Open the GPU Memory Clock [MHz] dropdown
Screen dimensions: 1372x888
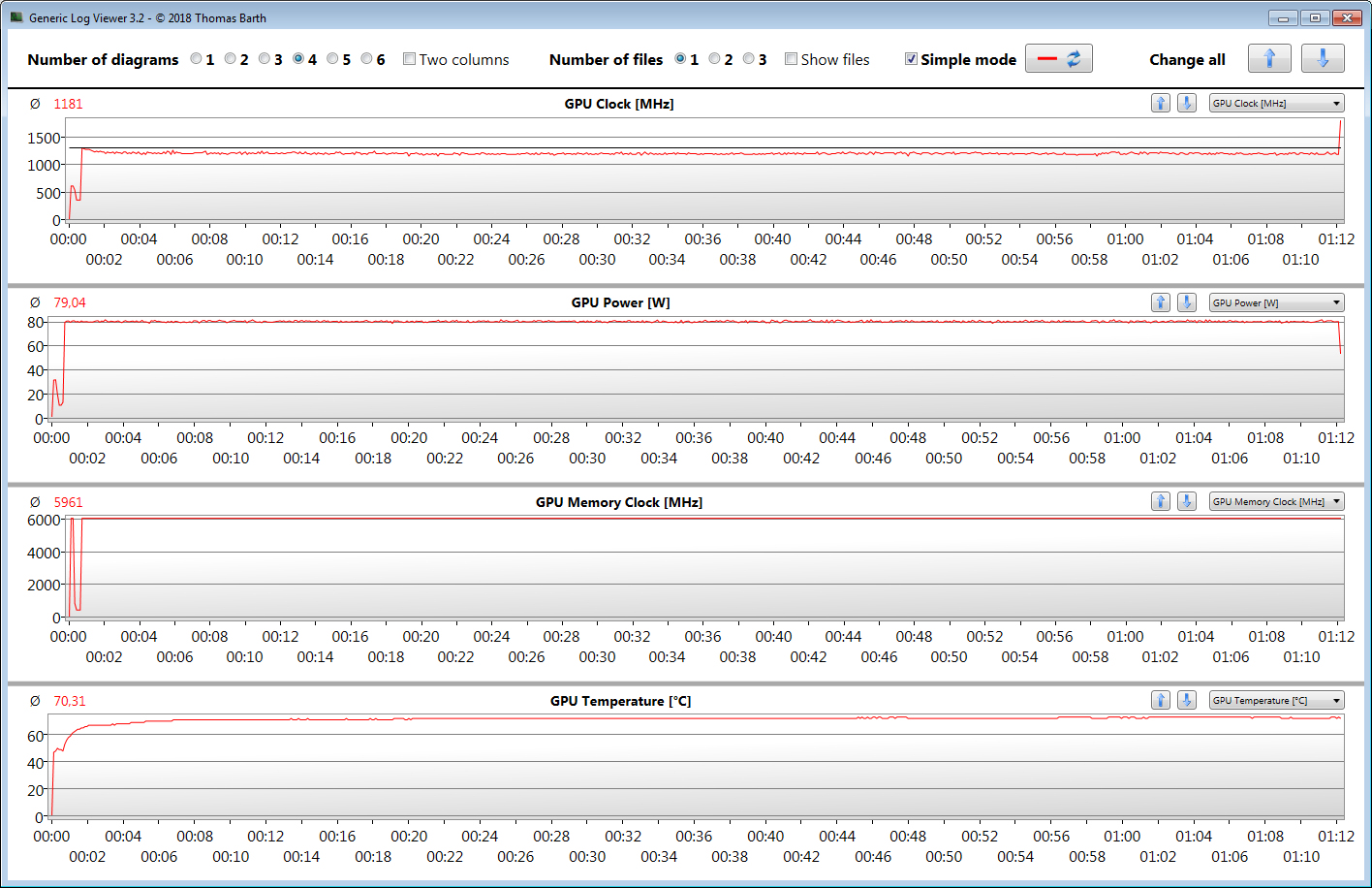pyautogui.click(x=1276, y=502)
